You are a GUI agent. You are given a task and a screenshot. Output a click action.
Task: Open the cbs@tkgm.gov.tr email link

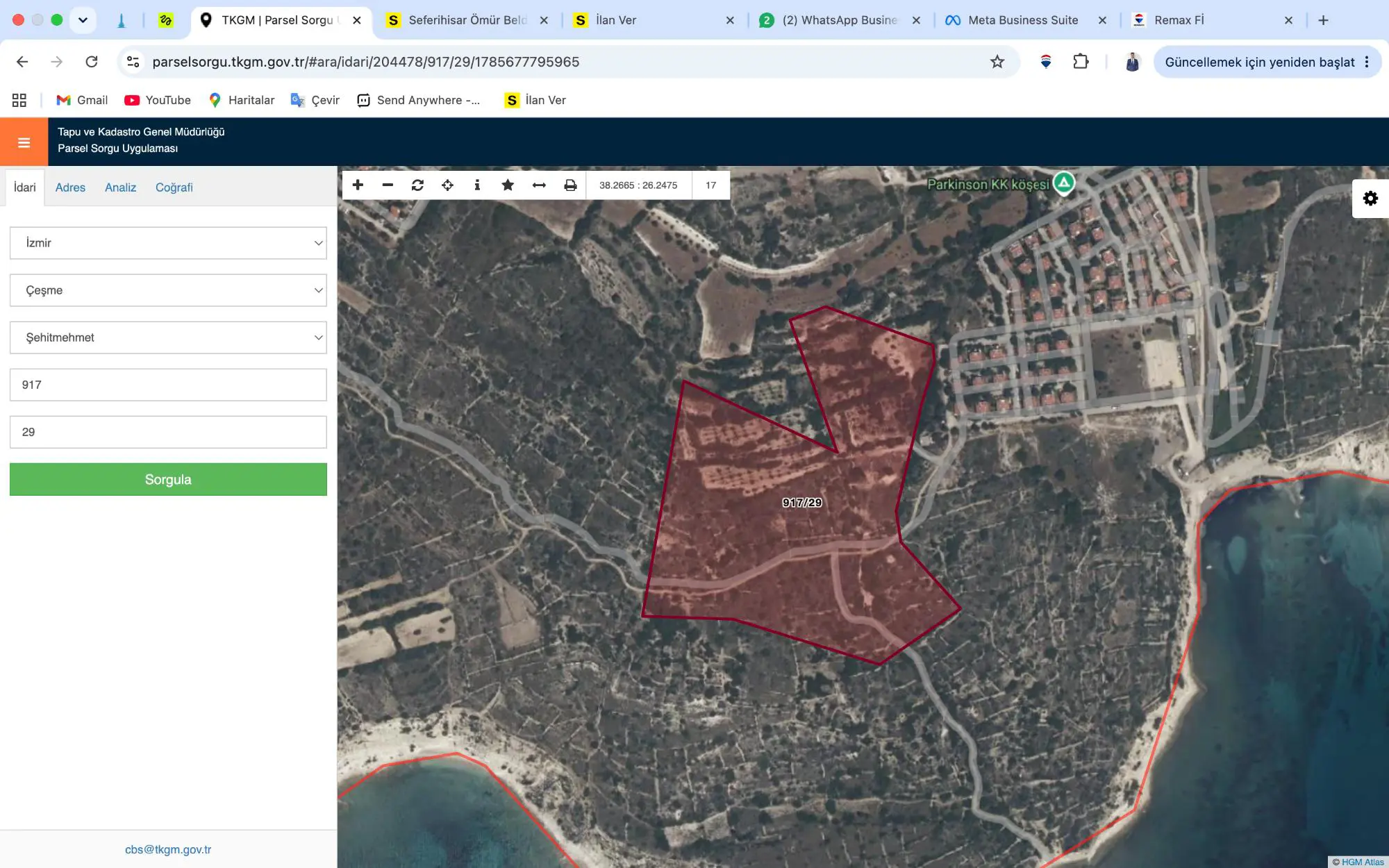coord(168,849)
